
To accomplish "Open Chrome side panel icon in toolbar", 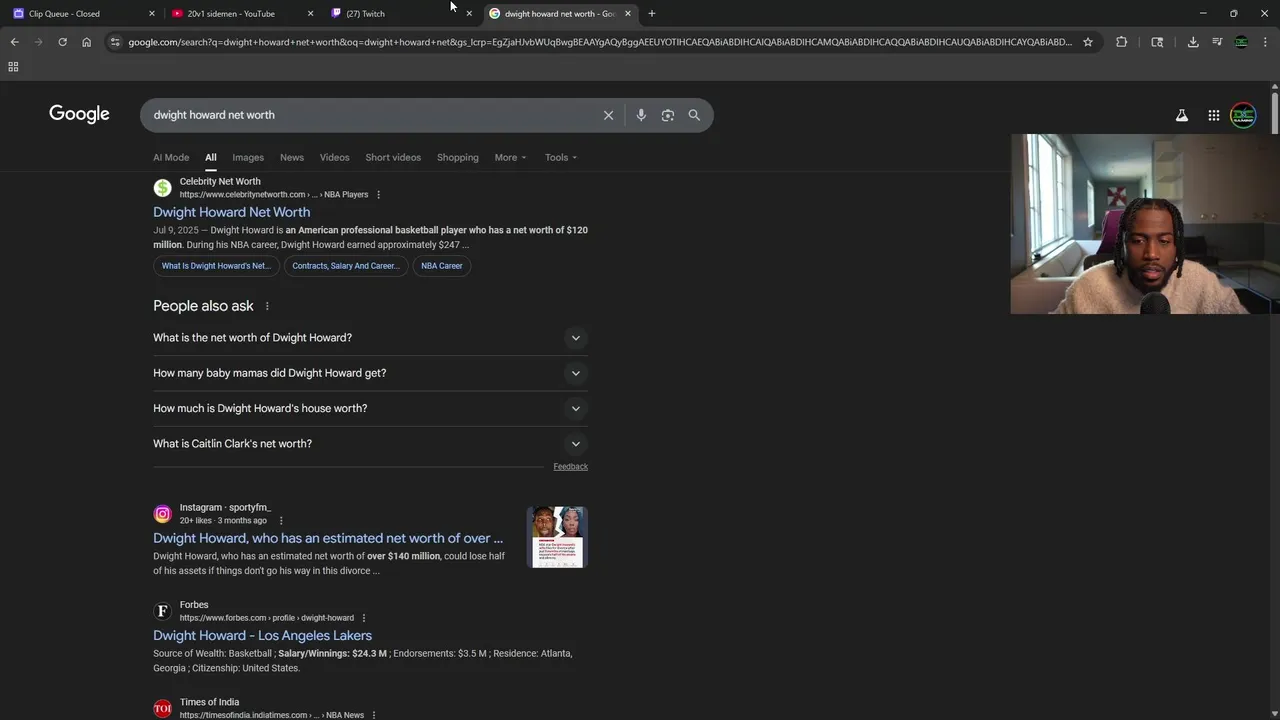I will 1157,42.
